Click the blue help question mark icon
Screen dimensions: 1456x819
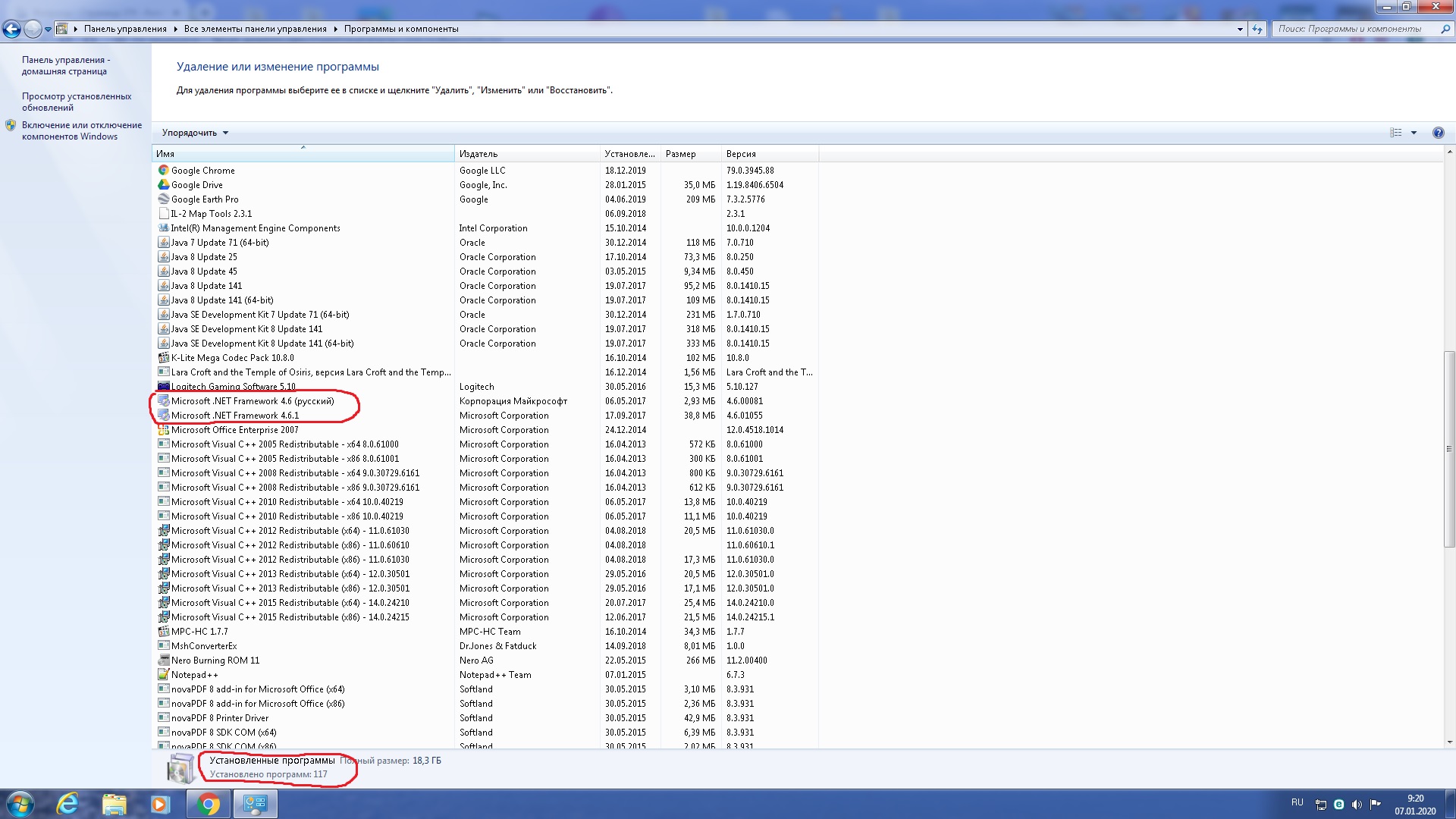(1438, 133)
